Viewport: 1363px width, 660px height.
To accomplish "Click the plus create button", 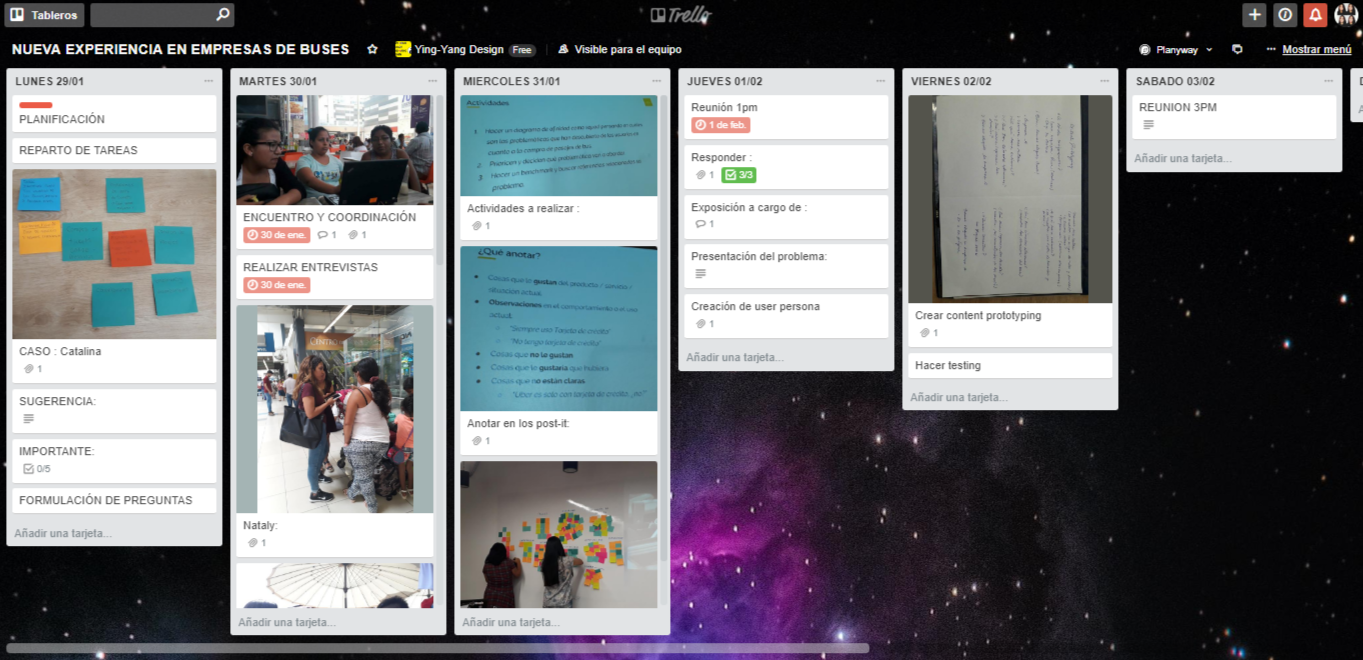I will point(1254,15).
